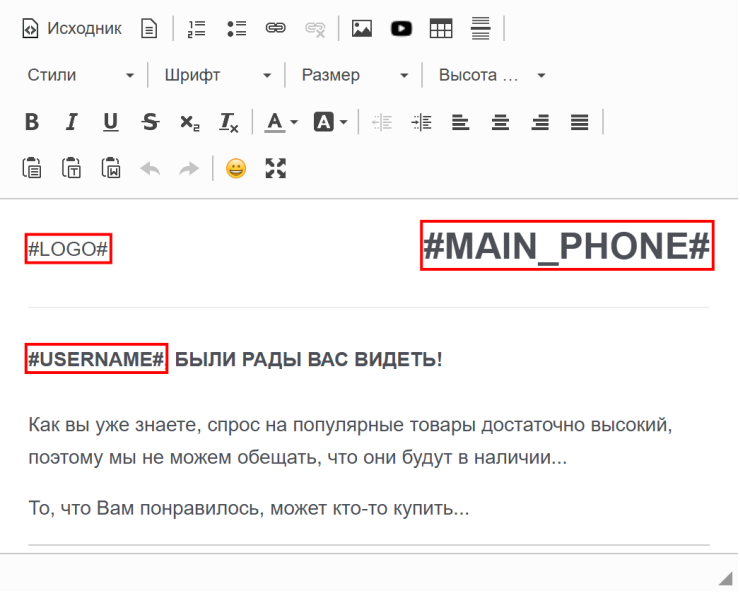This screenshot has height=593, width=740.
Task: Open the text color picker
Action: pyautogui.click(x=281, y=122)
